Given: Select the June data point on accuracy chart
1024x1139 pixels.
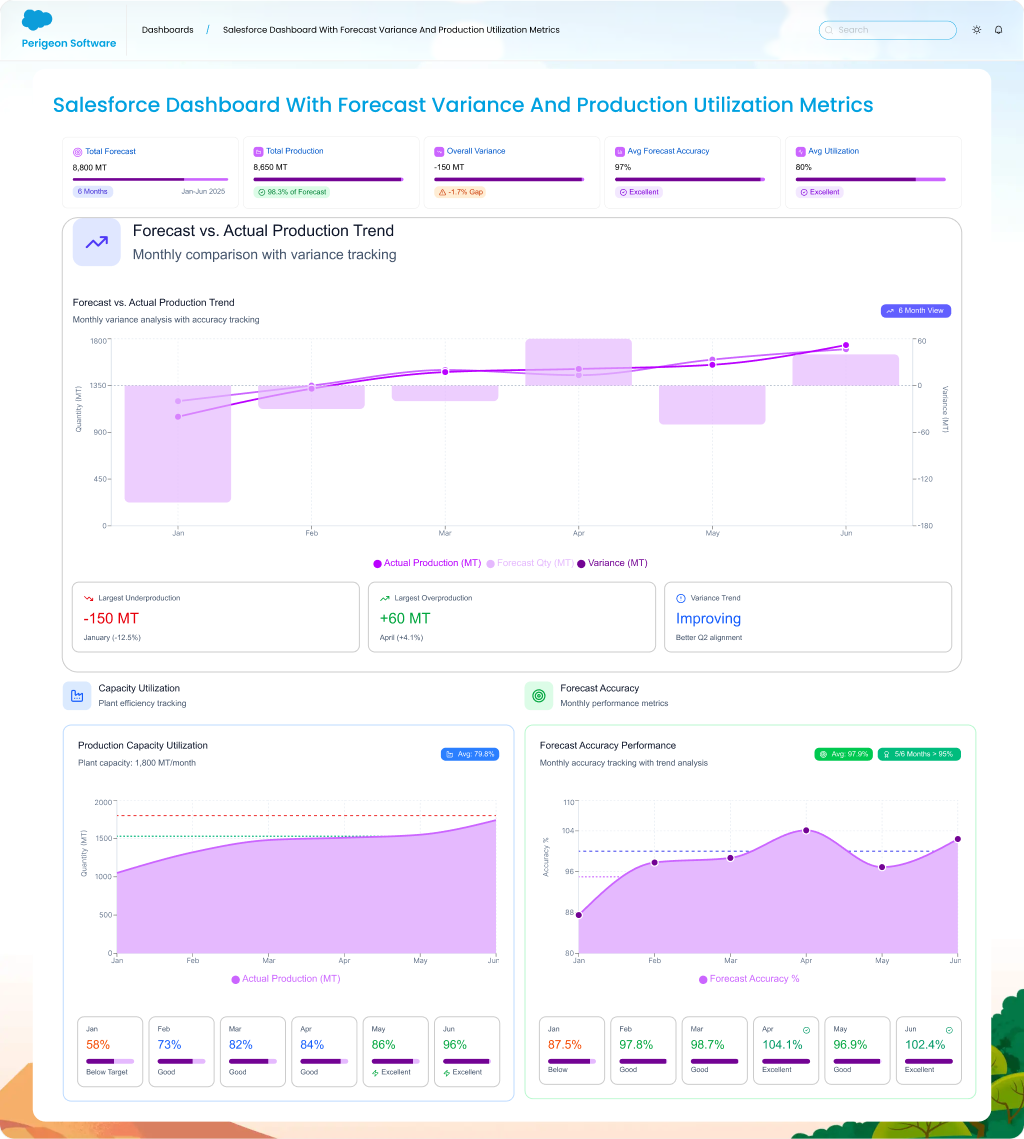Looking at the screenshot, I should [x=957, y=839].
